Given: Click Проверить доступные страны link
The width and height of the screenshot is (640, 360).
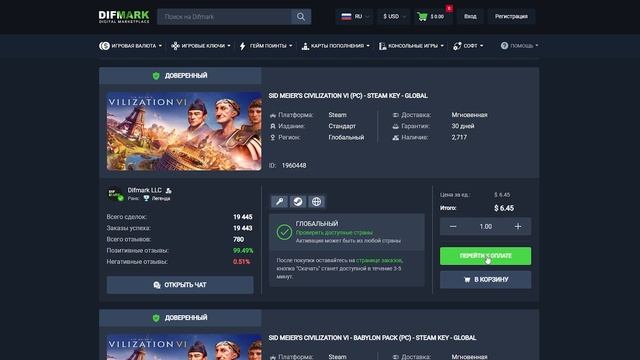Looking at the screenshot, I should [334, 233].
